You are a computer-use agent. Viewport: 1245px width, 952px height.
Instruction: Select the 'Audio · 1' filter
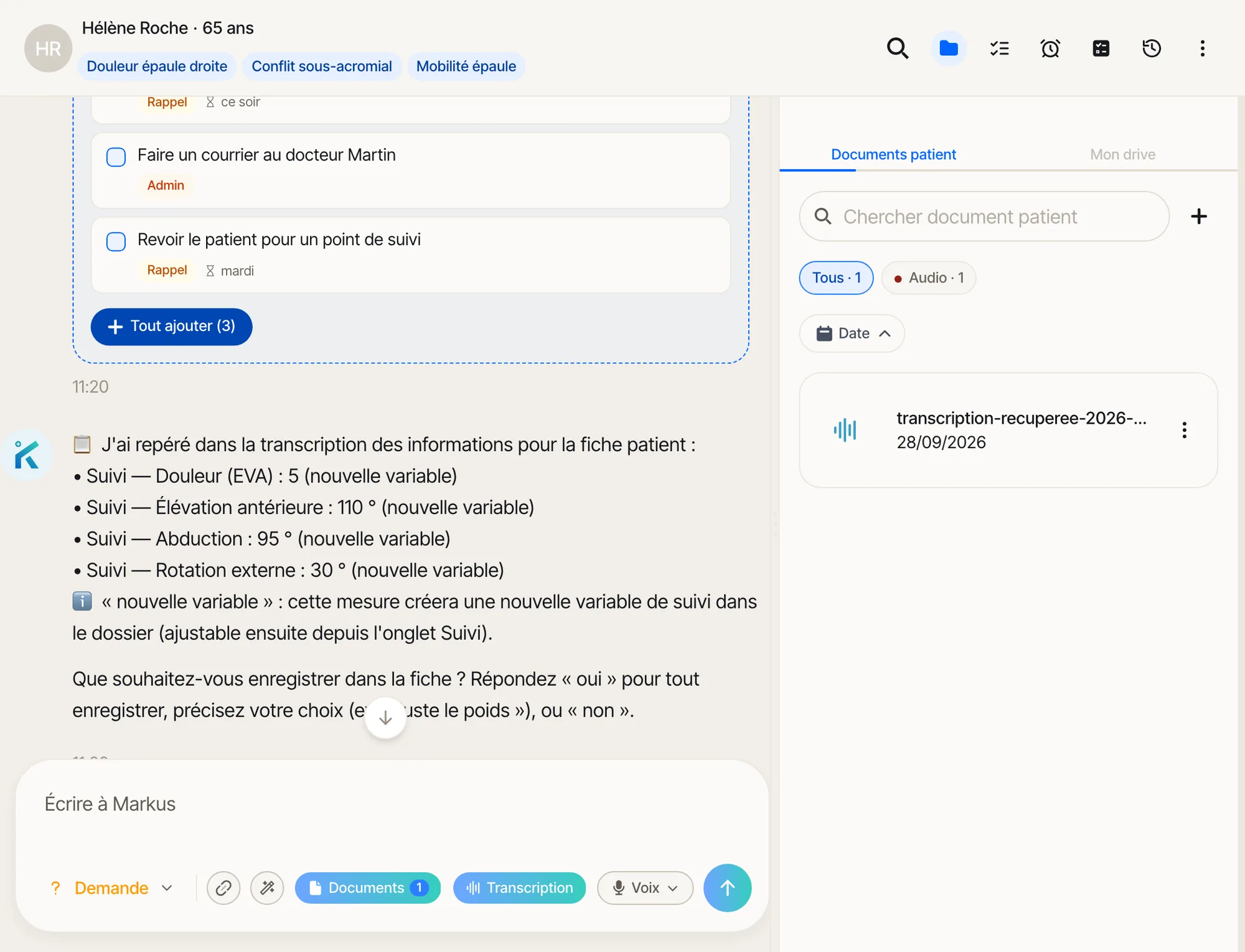pyautogui.click(x=928, y=278)
